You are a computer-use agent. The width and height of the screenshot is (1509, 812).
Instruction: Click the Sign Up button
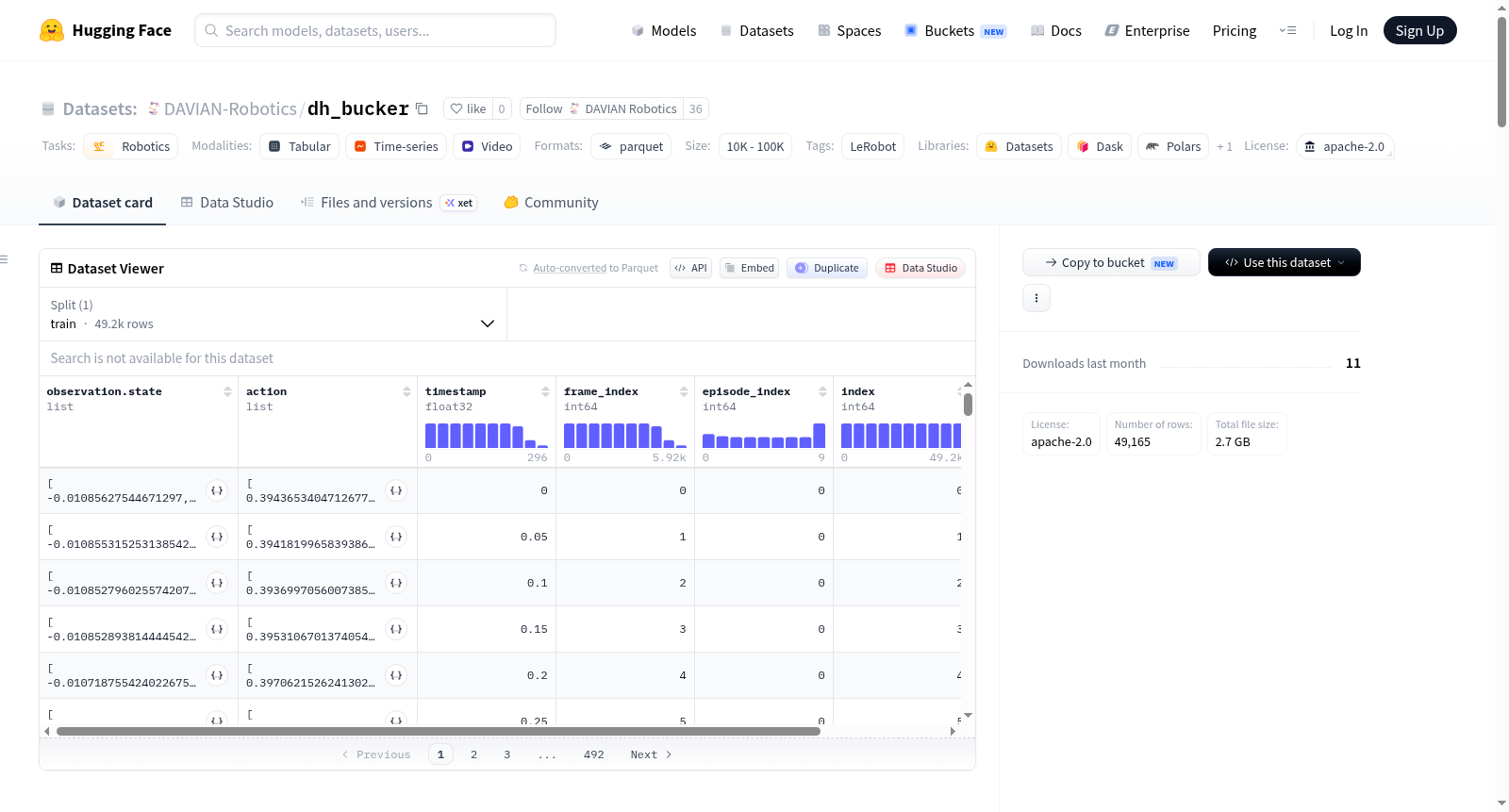tap(1419, 30)
